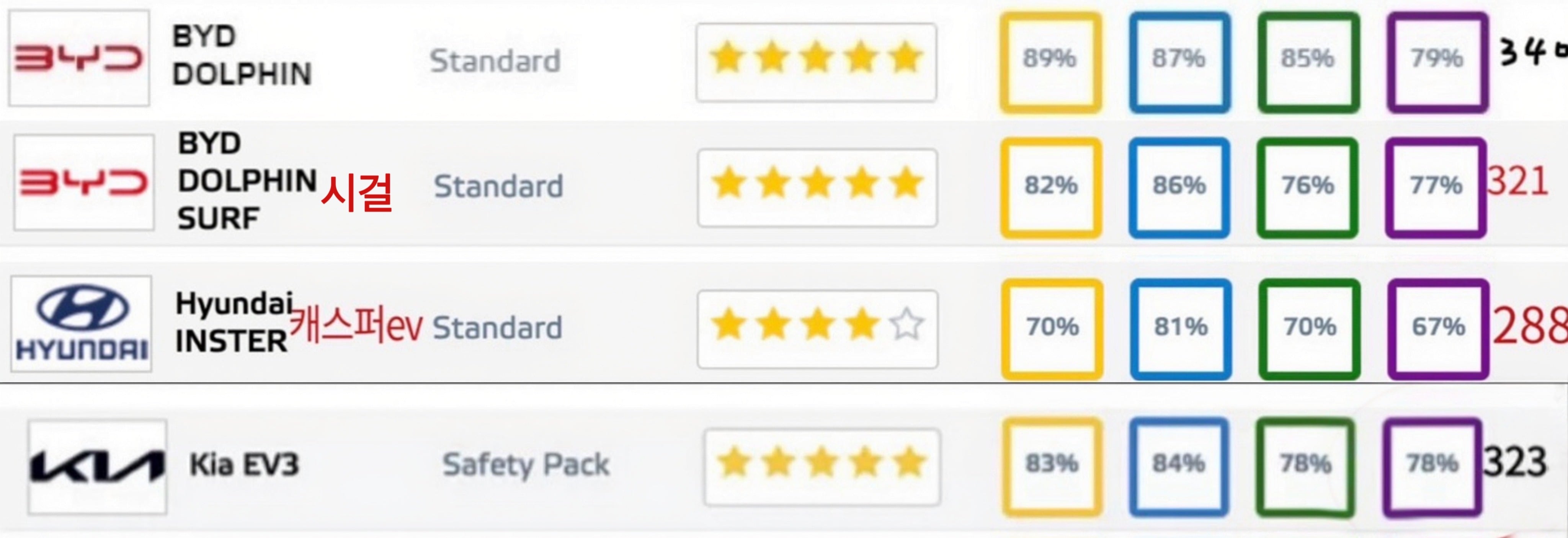Click the BYD logo in the Dolphin row
Image resolution: width=1568 pixels, height=538 pixels.
tap(79, 59)
